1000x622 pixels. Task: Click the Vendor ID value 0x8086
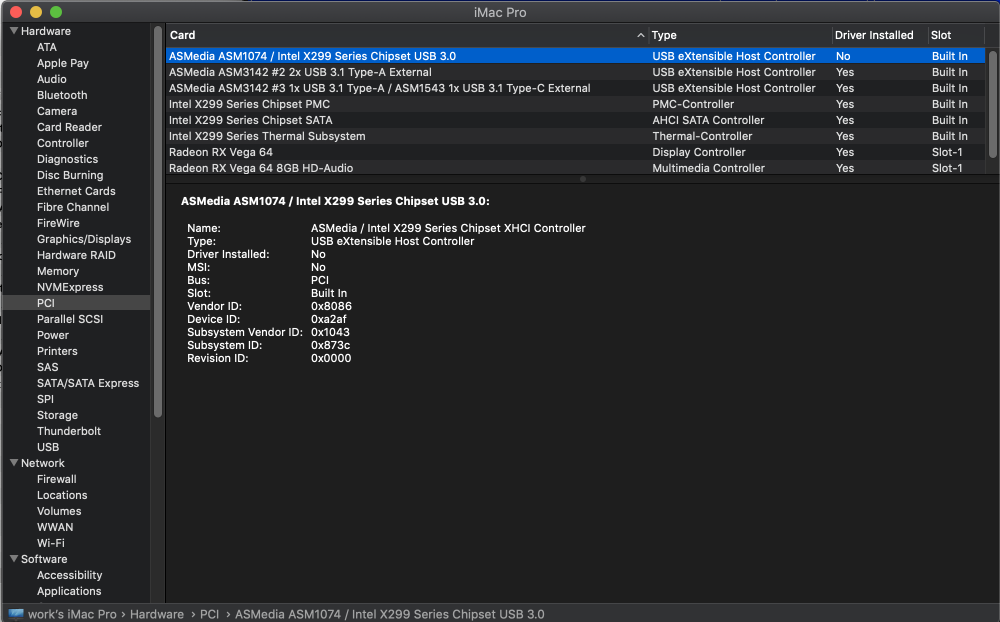coord(331,306)
